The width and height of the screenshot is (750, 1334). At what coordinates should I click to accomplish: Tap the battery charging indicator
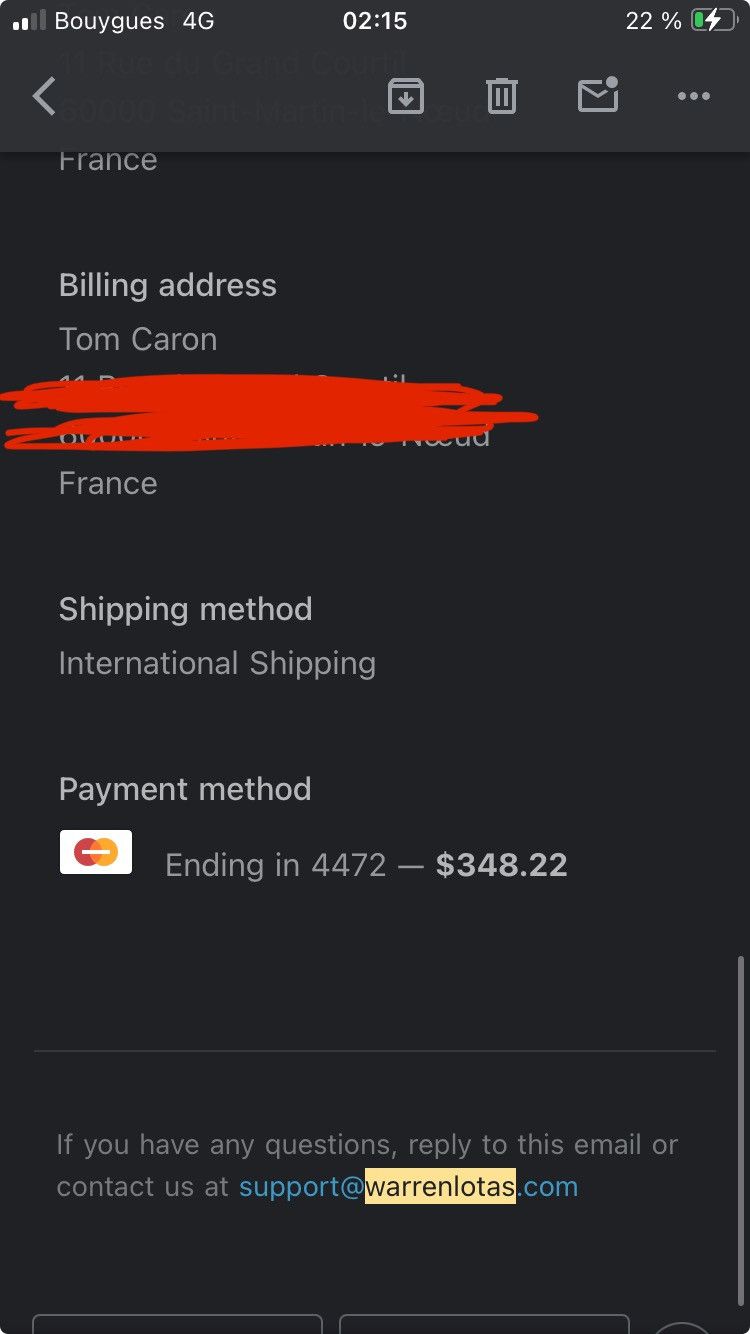(x=713, y=20)
